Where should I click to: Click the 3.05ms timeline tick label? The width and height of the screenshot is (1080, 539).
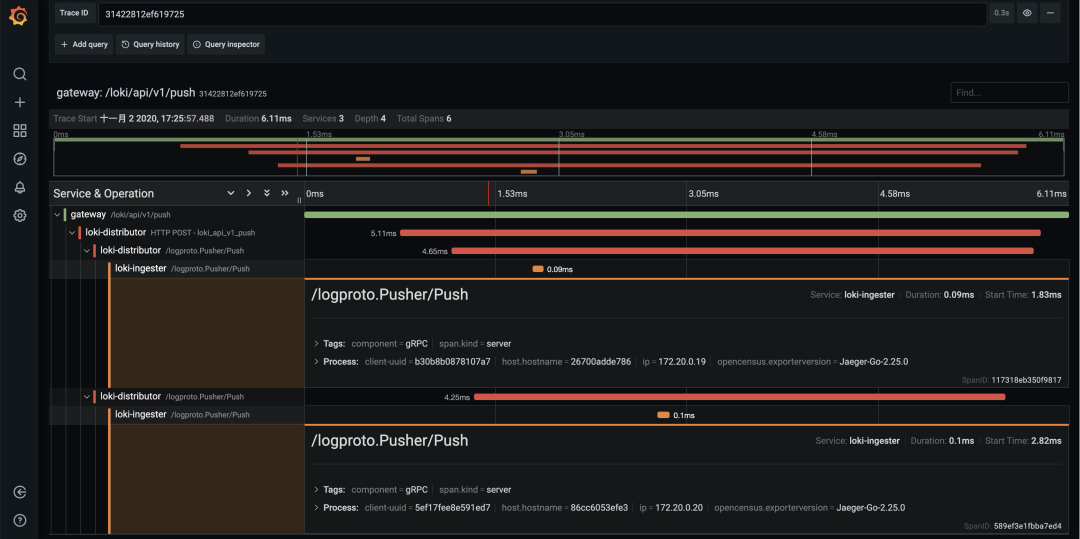tap(703, 194)
